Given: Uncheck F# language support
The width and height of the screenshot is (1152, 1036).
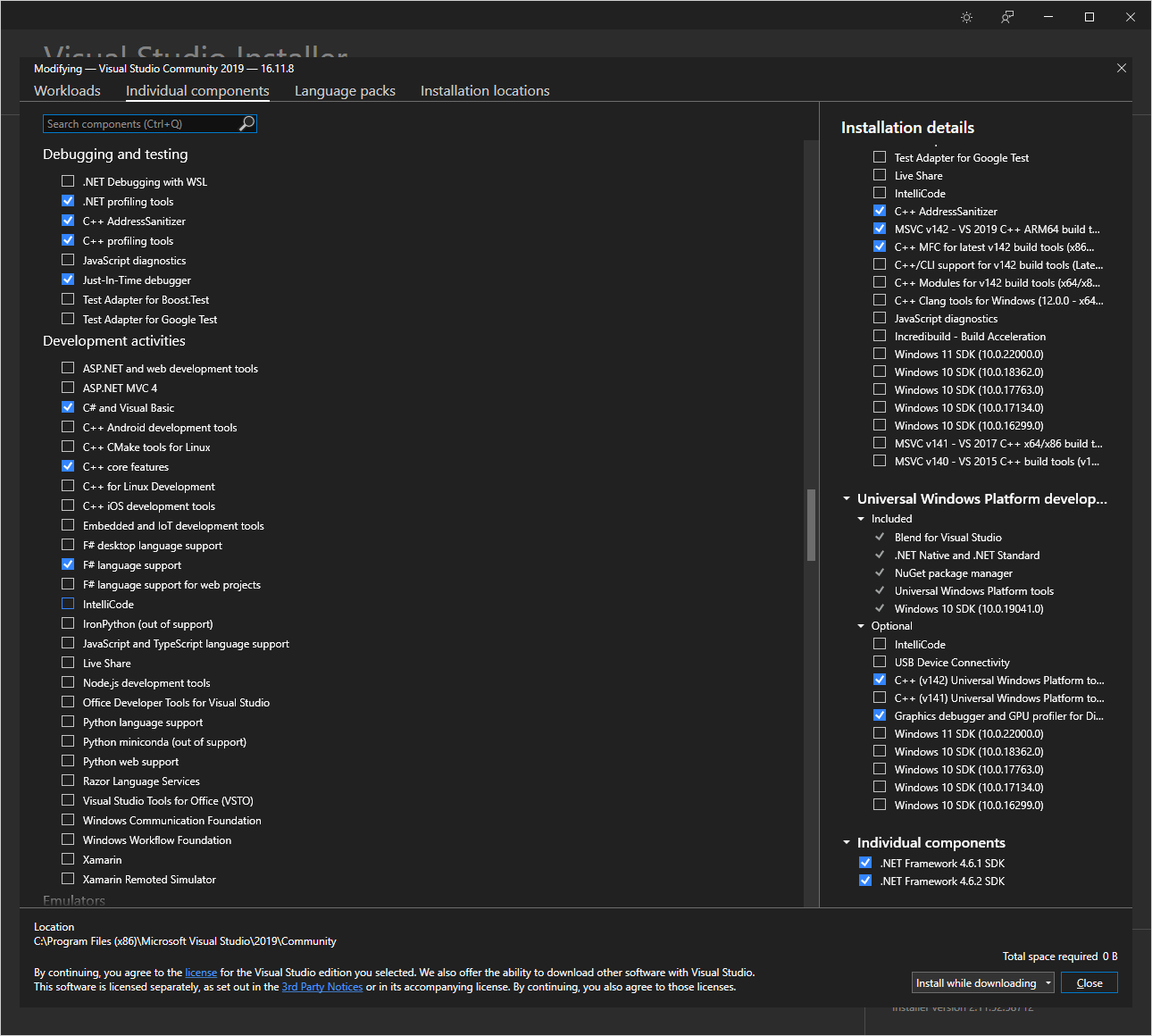Looking at the screenshot, I should 68,564.
